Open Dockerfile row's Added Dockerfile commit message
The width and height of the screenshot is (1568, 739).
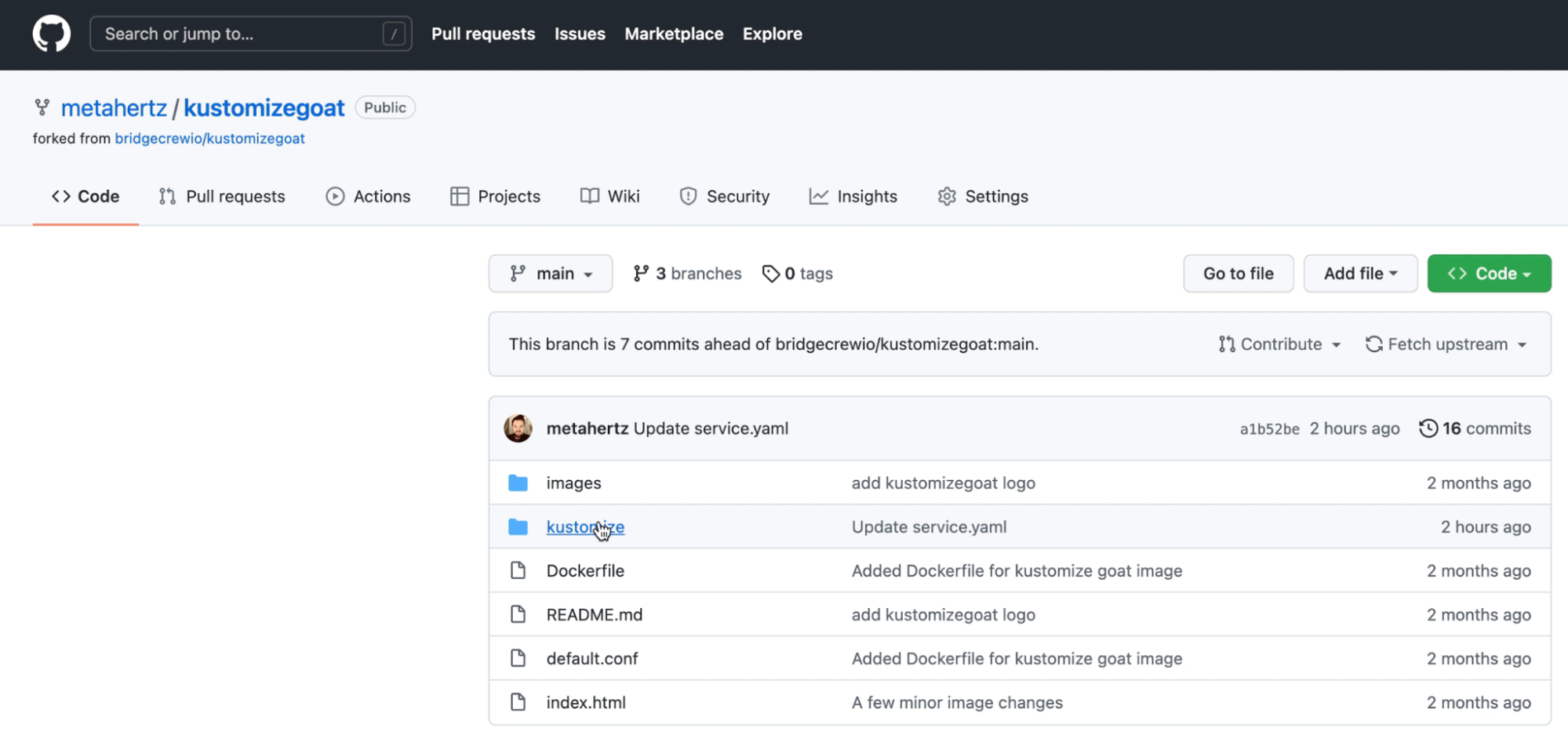[1017, 571]
